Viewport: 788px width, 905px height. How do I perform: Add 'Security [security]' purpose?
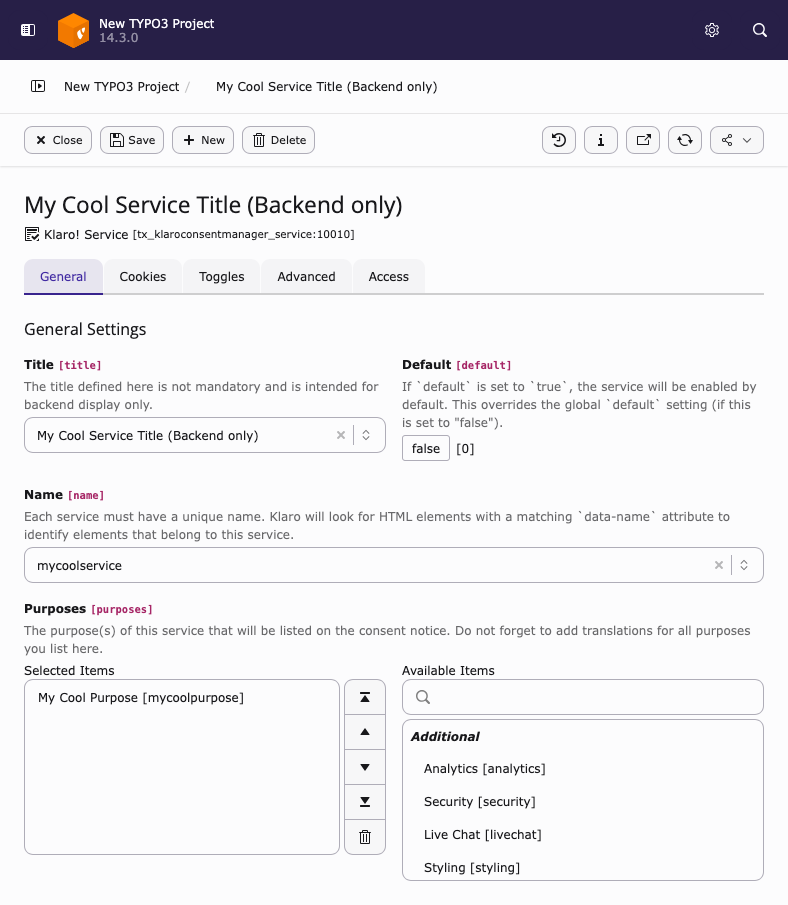pyautogui.click(x=480, y=802)
